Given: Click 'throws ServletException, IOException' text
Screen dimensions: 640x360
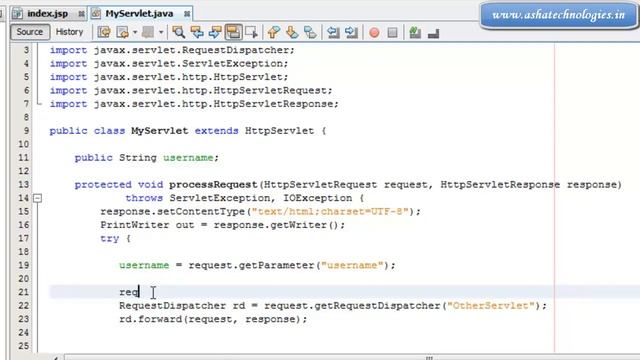Looking at the screenshot, I should pyautogui.click(x=238, y=198).
